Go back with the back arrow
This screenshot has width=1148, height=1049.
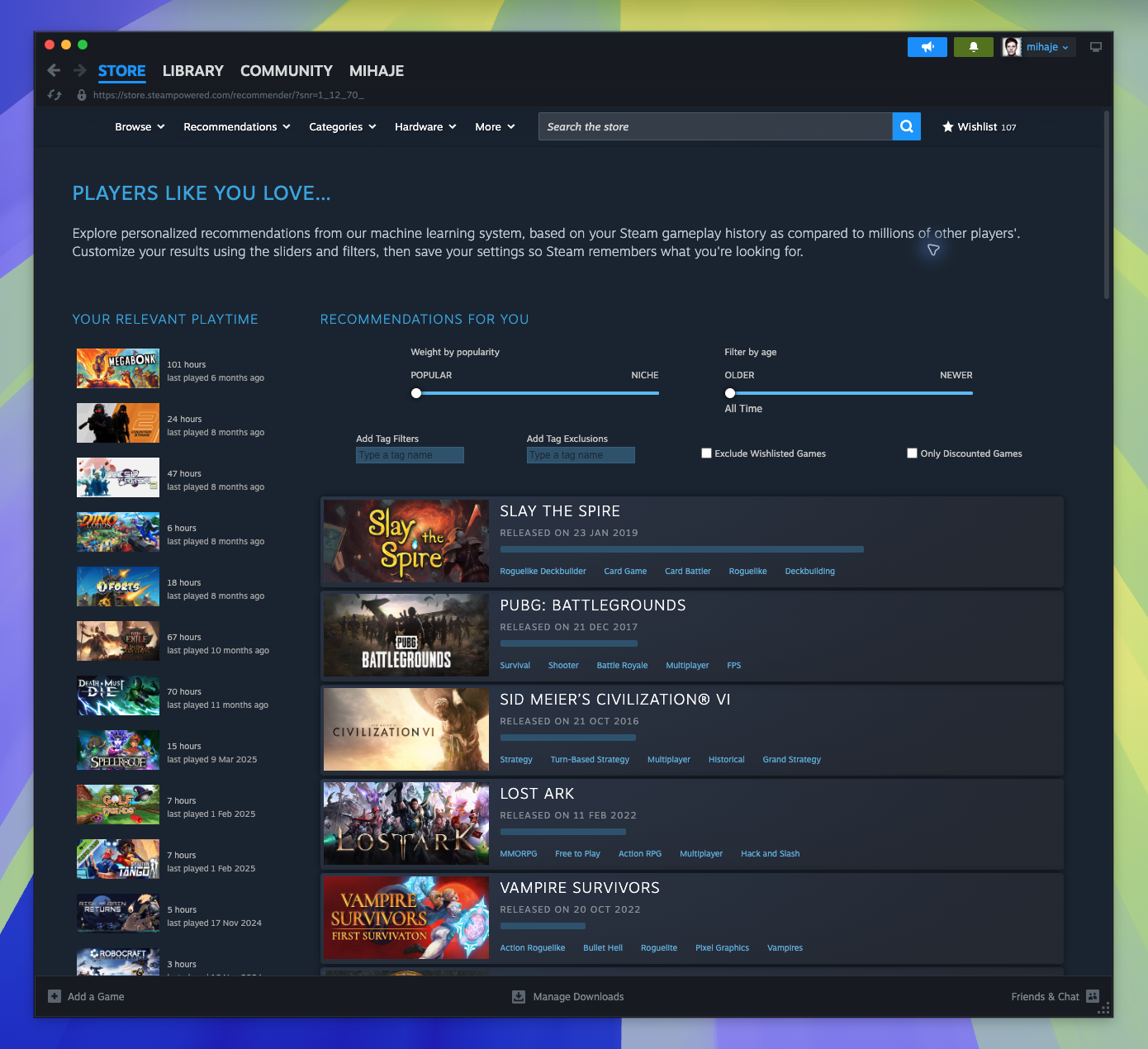coord(54,70)
